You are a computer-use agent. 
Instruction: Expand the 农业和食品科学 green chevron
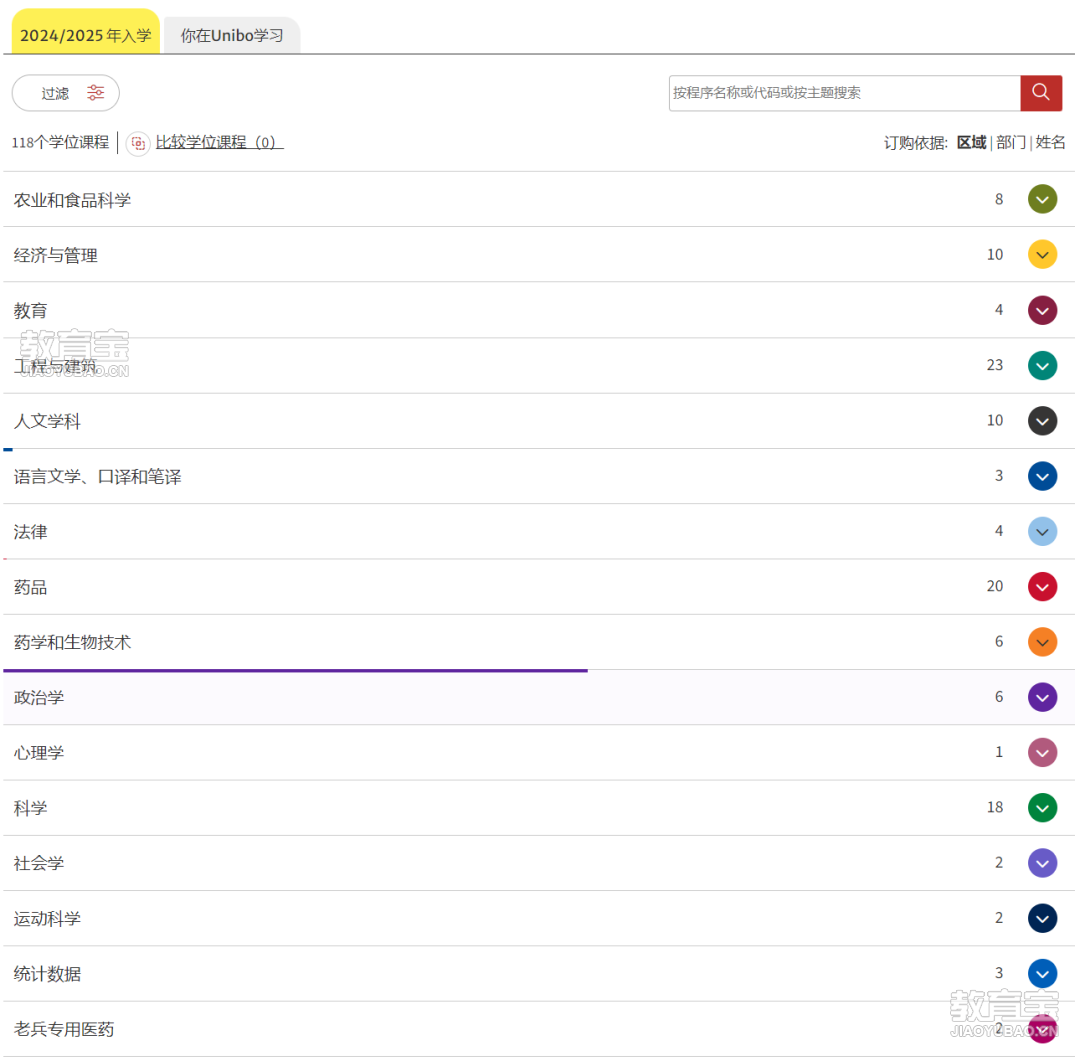coord(1042,200)
